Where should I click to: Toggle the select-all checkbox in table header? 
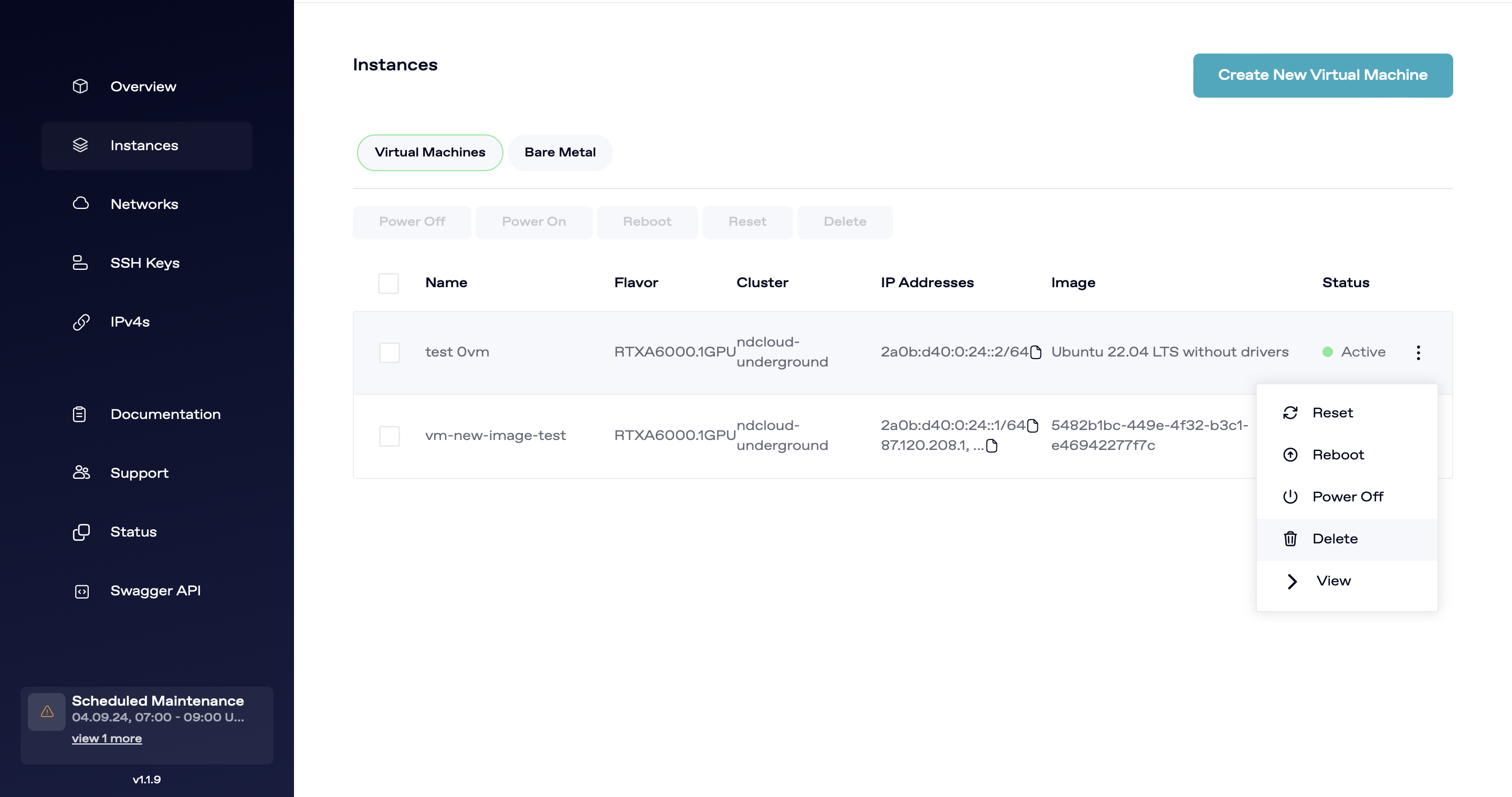tap(388, 283)
